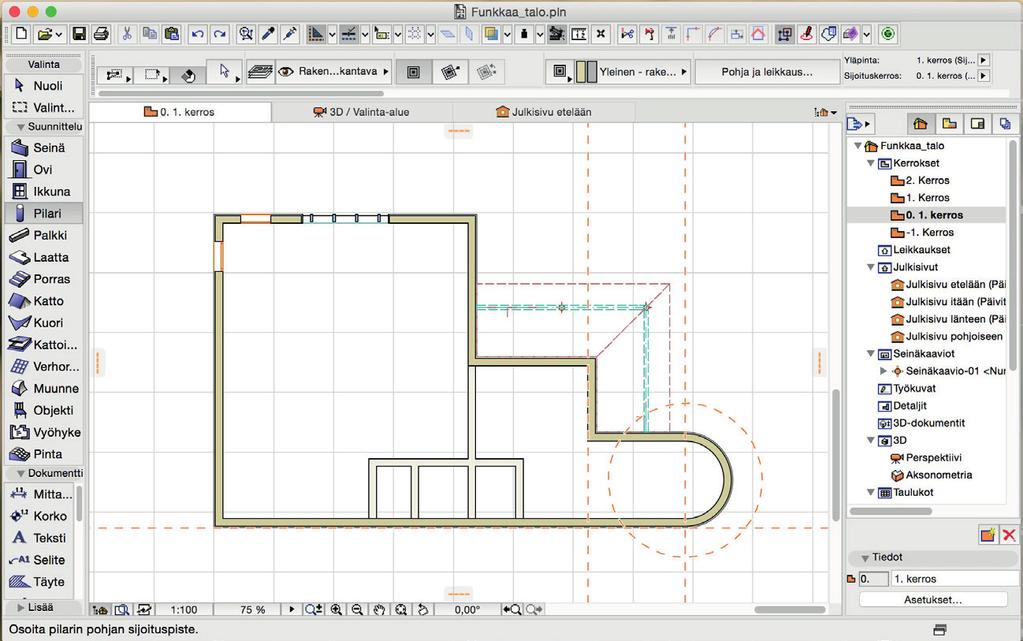
Task: Click the green circular icon in toolbar
Action: 888,34
